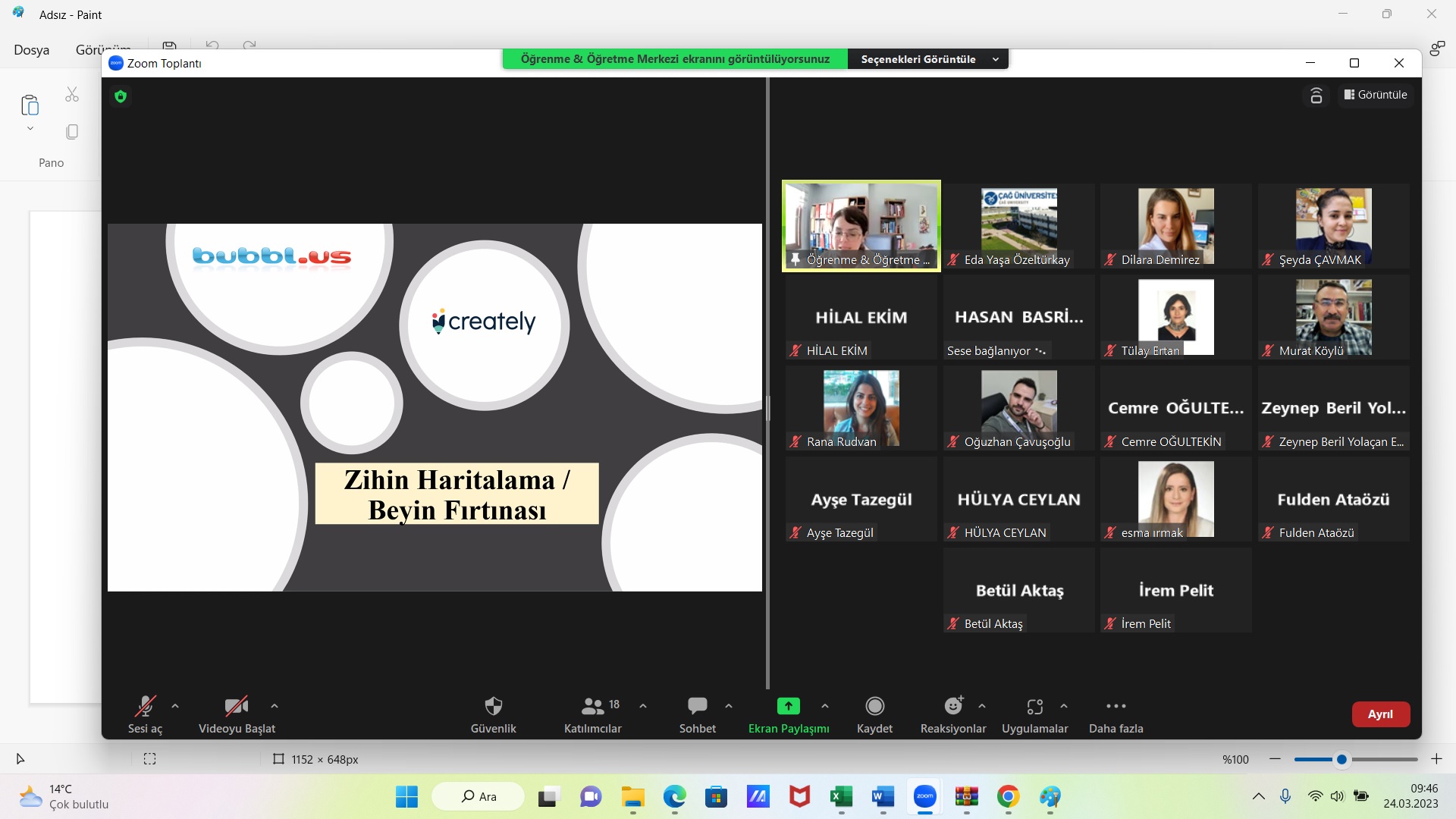The height and width of the screenshot is (819, 1456).
Task: Click Dilara Demirez's muted microphone icon
Action: tap(1110, 259)
